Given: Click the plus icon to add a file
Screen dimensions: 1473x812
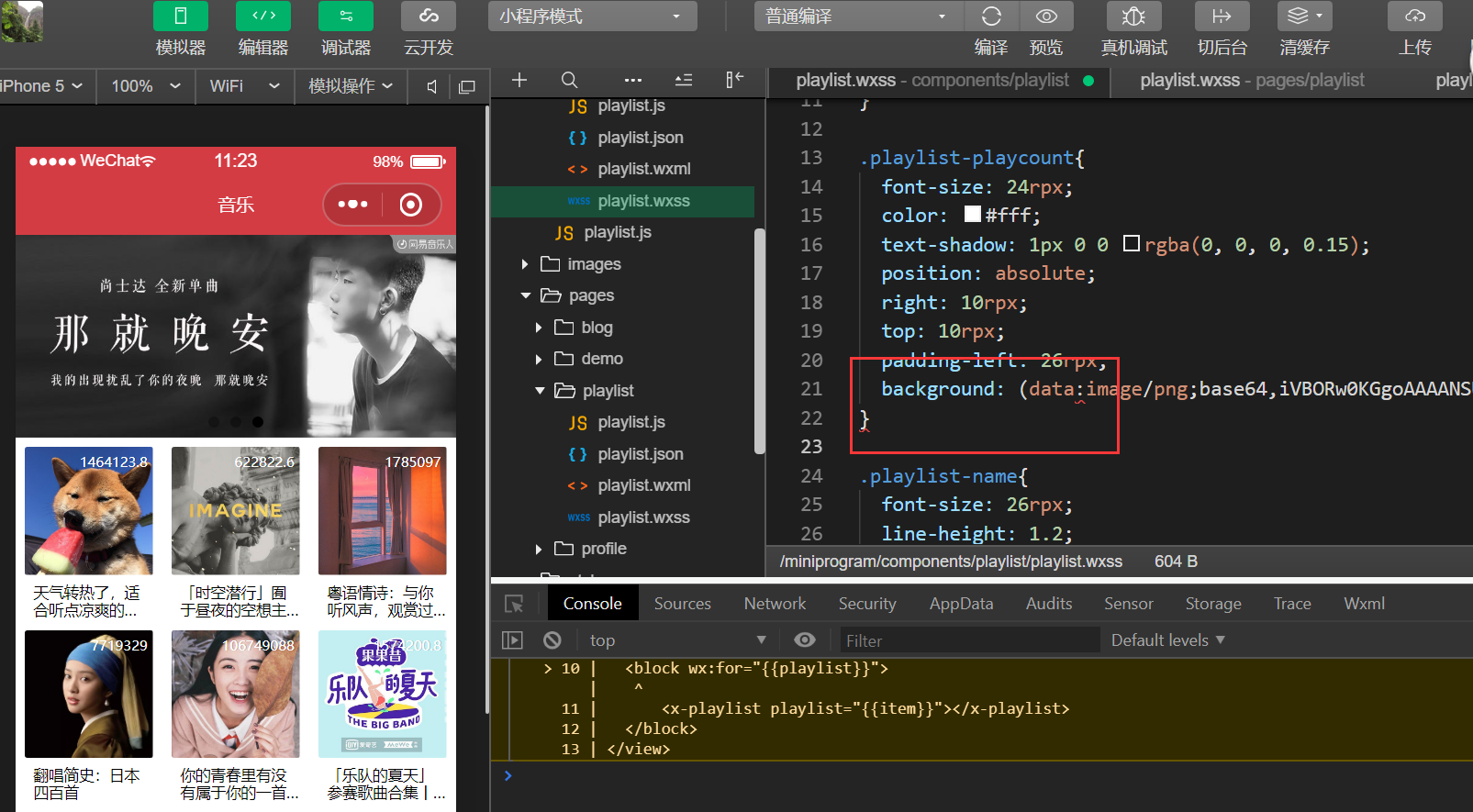Looking at the screenshot, I should click(519, 80).
